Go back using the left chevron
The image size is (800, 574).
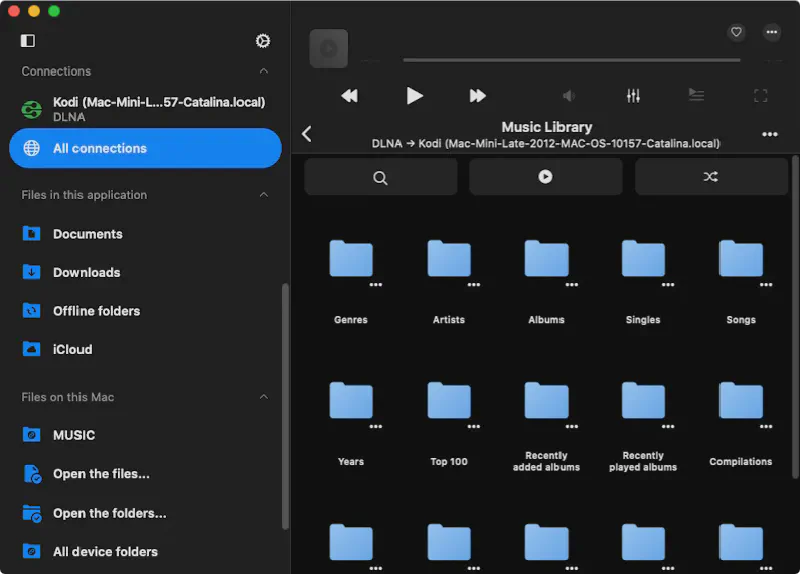point(307,134)
